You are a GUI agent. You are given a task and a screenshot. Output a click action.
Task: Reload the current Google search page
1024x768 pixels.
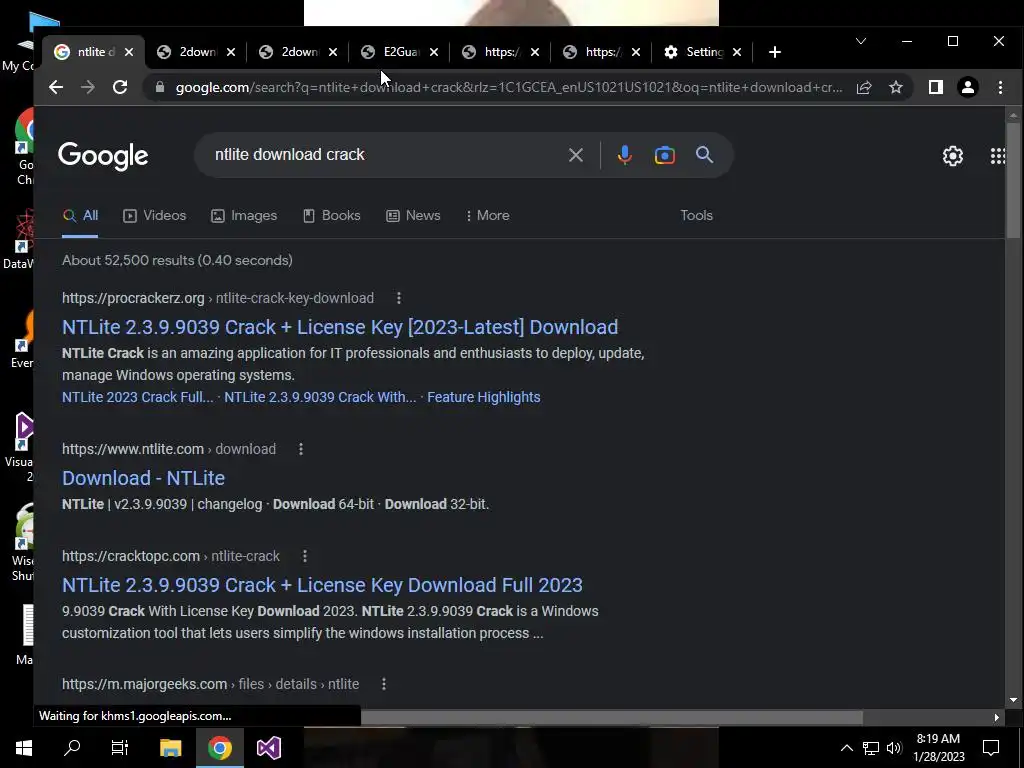coord(120,88)
